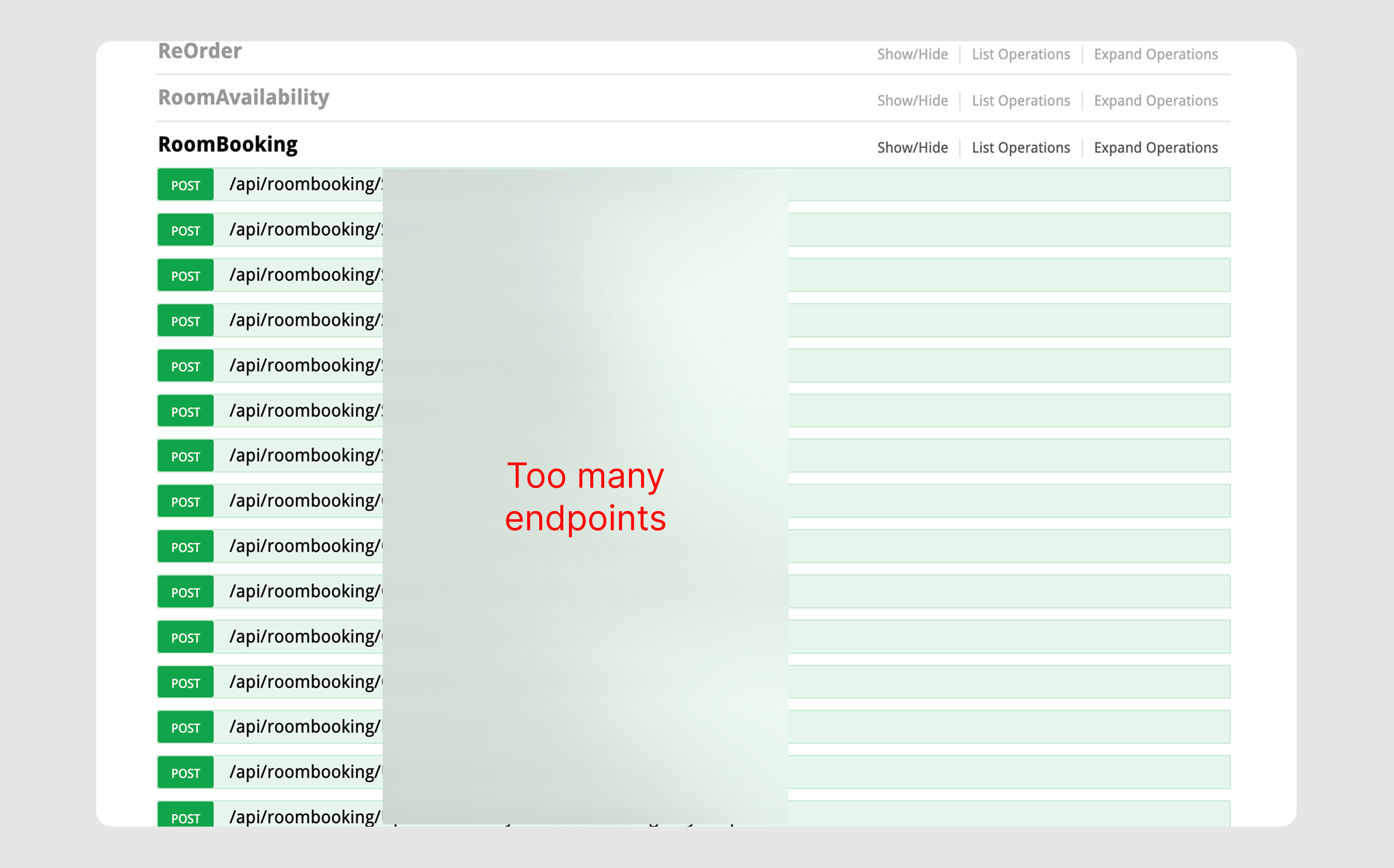Click the first POST method badge
The height and width of the screenshot is (868, 1394).
186,185
